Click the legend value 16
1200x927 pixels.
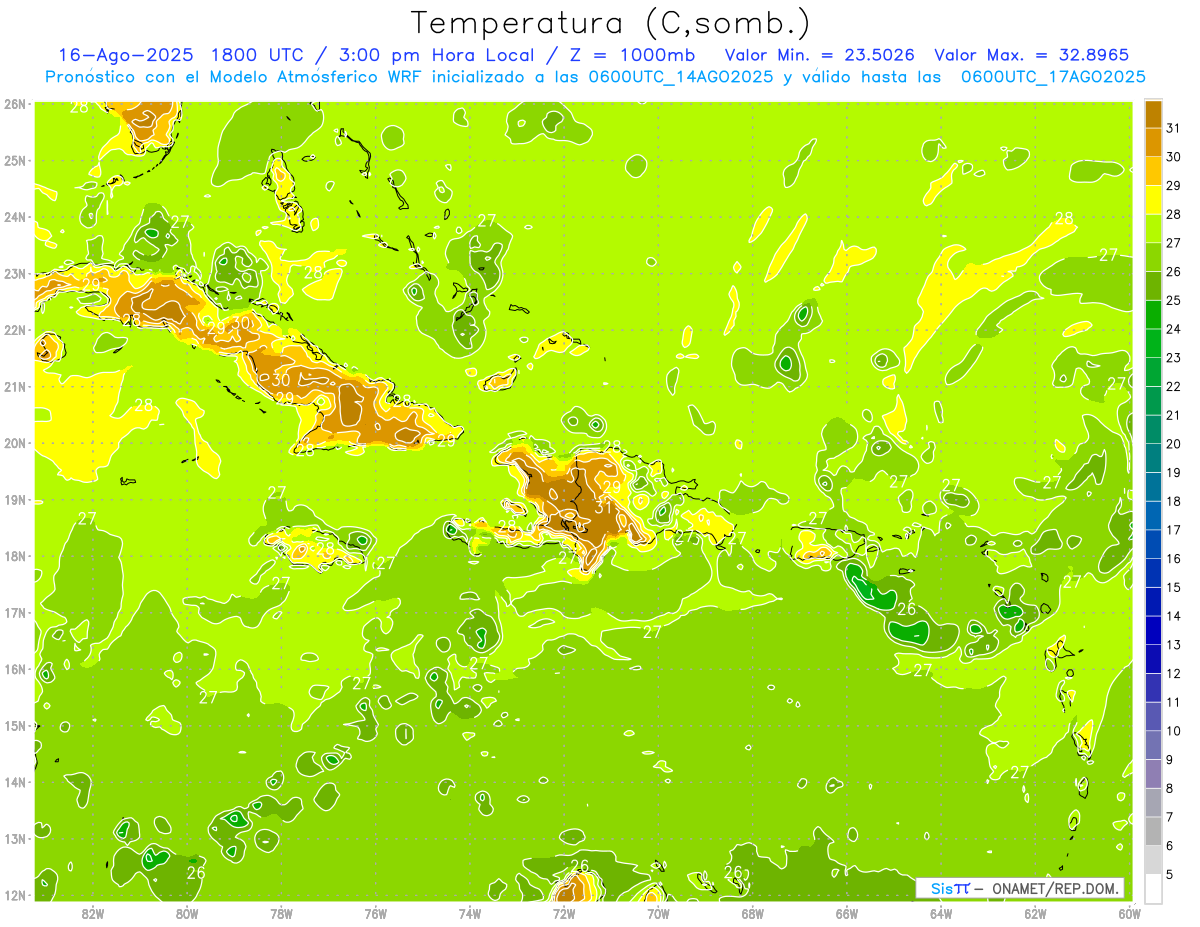point(1174,558)
